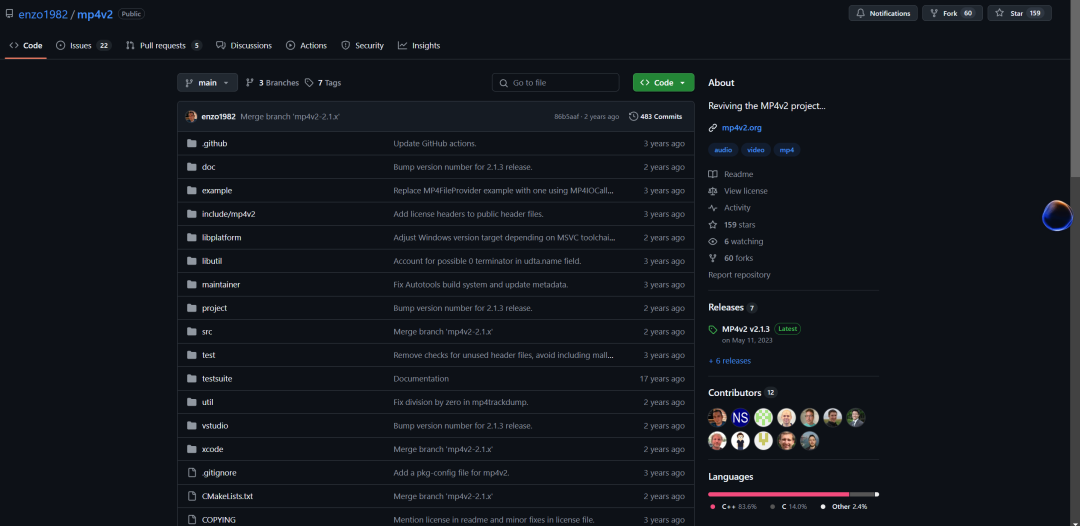Image resolution: width=1080 pixels, height=526 pixels.
Task: Focus the Go to file search field
Action: [x=555, y=83]
